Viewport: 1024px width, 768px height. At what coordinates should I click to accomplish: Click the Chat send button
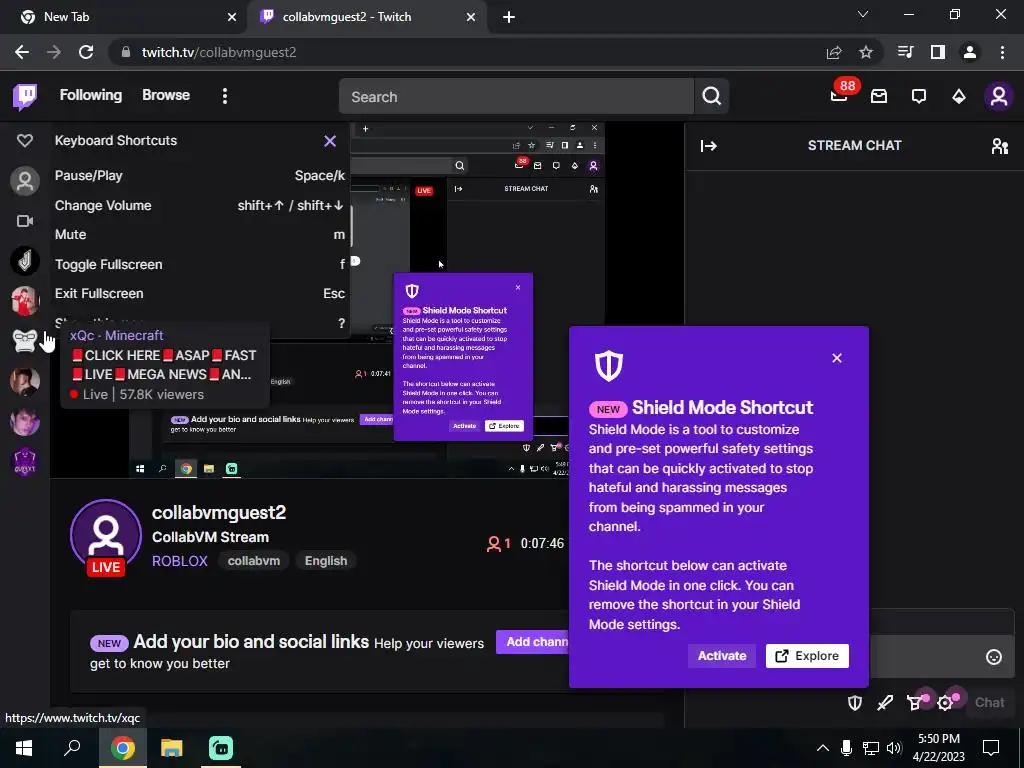pos(989,703)
